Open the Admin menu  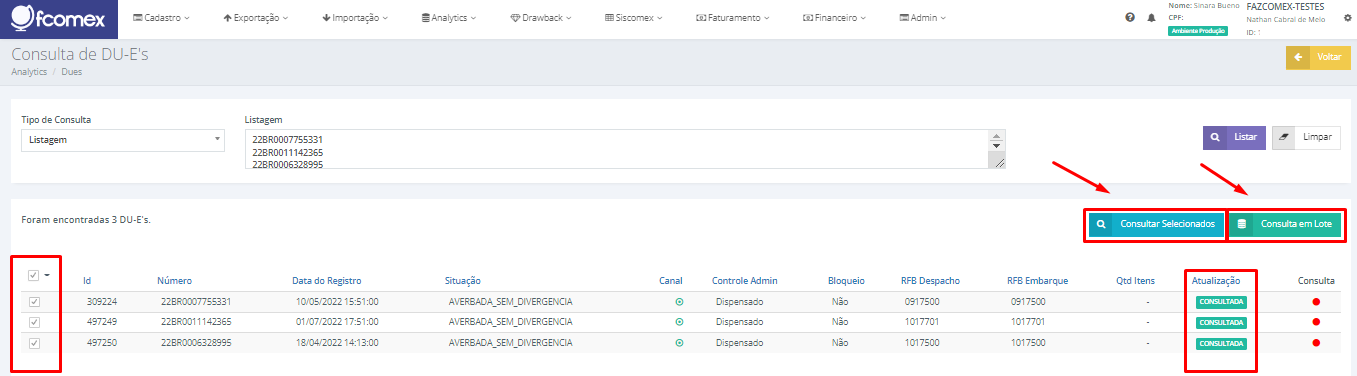tap(922, 18)
